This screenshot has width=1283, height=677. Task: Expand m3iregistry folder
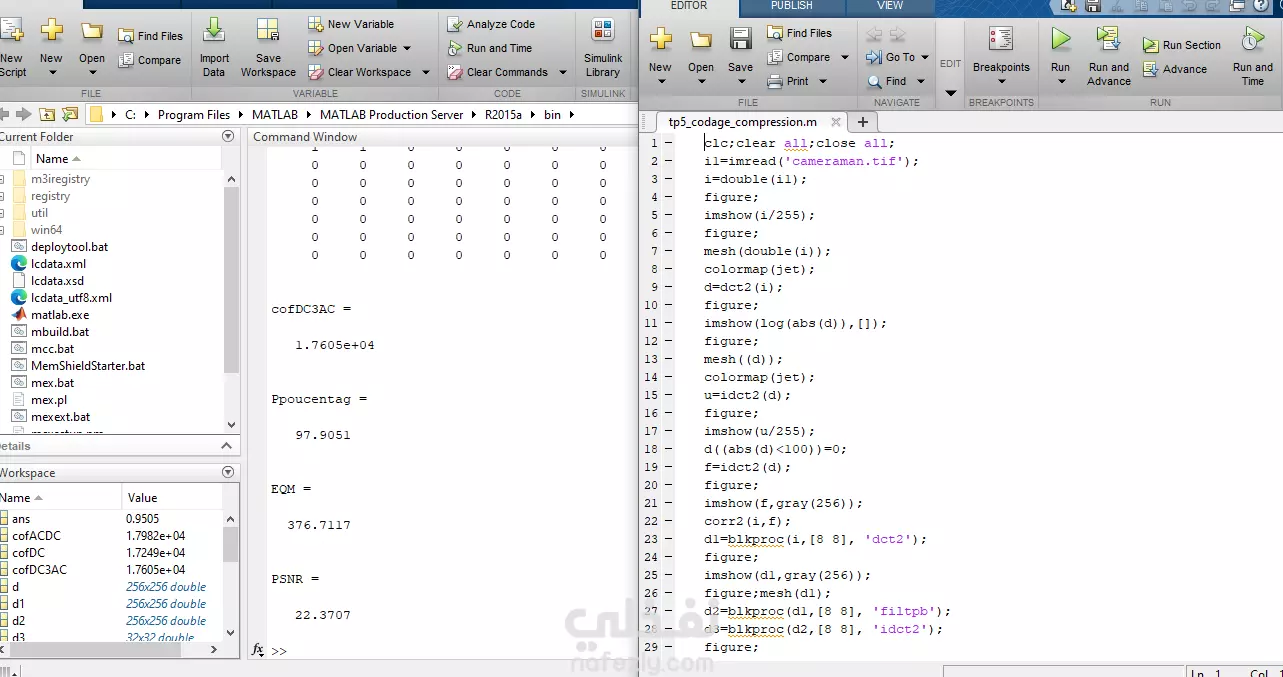(x=3, y=179)
